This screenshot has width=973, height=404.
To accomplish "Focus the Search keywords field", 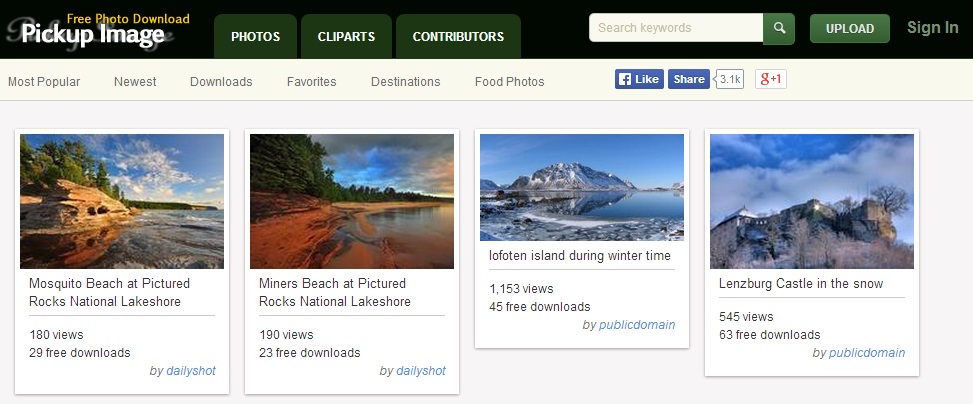I will coord(676,28).
